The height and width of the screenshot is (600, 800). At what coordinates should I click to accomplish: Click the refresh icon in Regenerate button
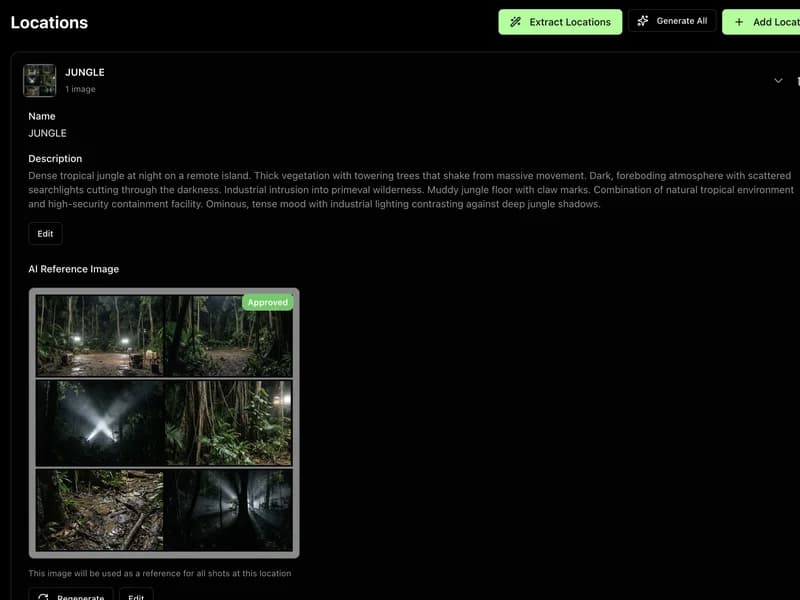43,596
